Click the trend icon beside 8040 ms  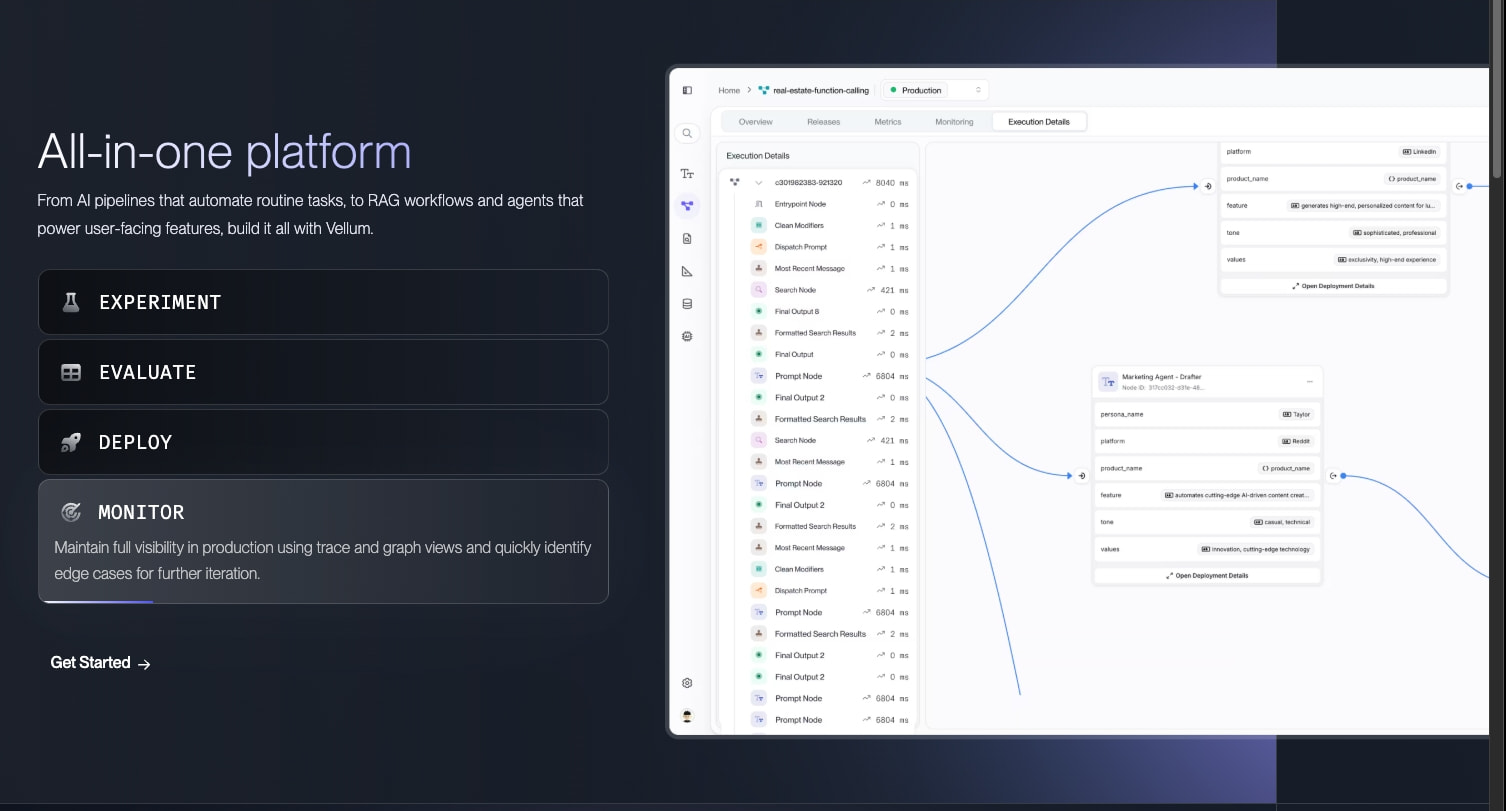[x=866, y=183]
